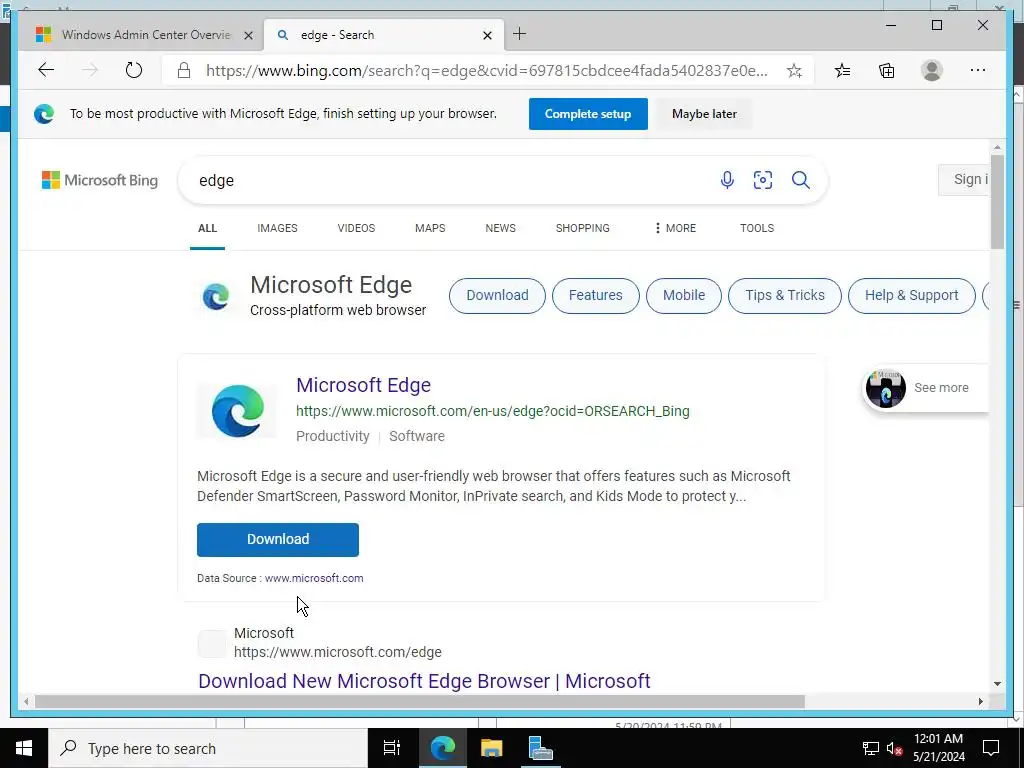Select the ALL results tab

pos(207,228)
